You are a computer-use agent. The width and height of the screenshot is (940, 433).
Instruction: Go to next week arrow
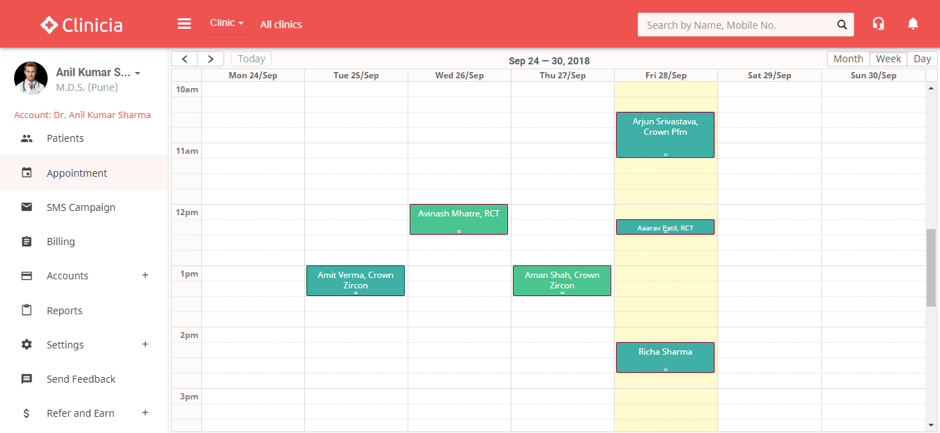[x=210, y=59]
